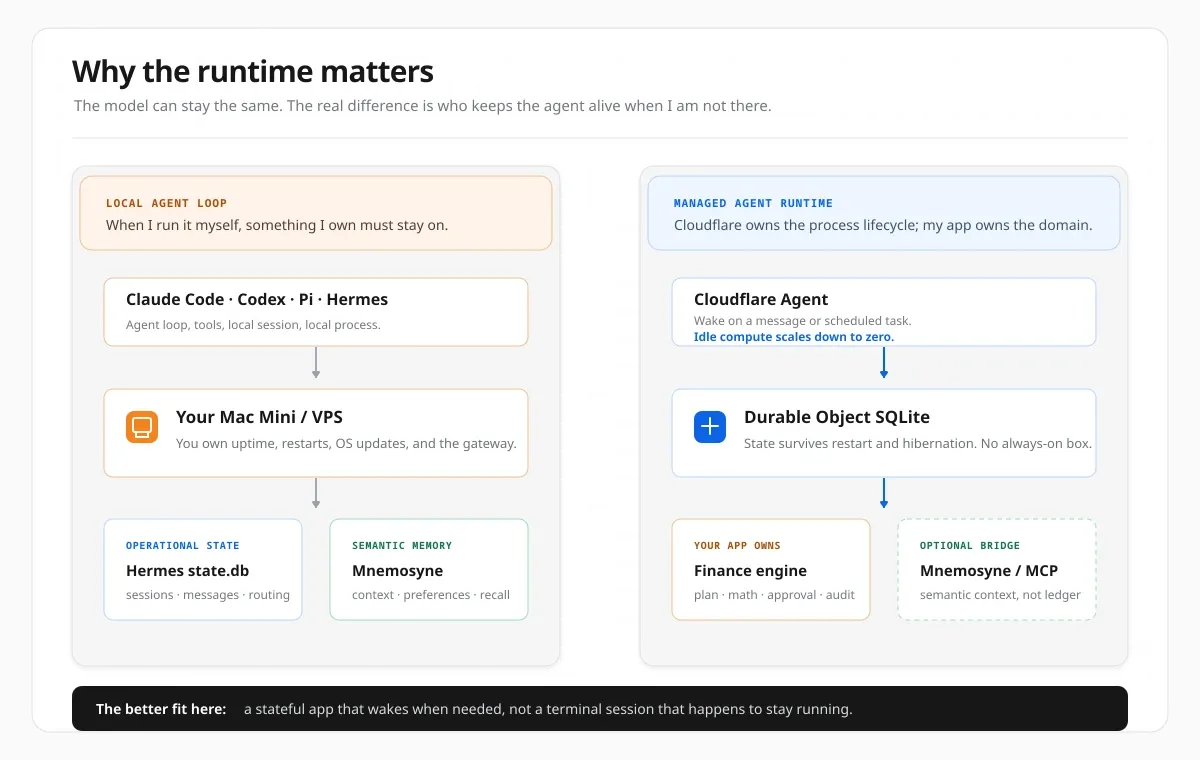Viewport: 1200px width, 760px height.
Task: Select the Mnemosyne / MCP card title
Action: 989,571
